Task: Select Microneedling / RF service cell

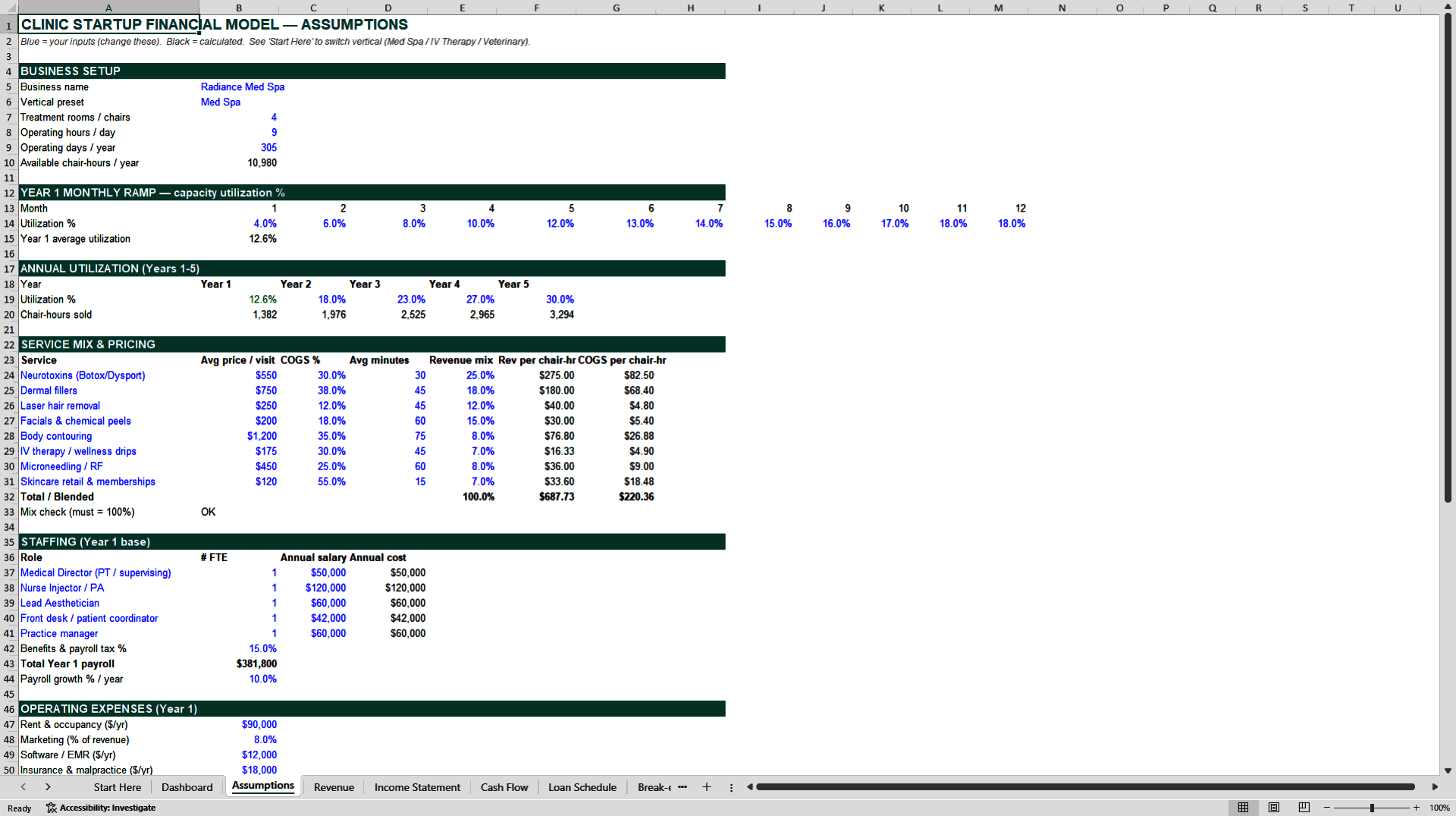Action: pyautogui.click(x=108, y=466)
